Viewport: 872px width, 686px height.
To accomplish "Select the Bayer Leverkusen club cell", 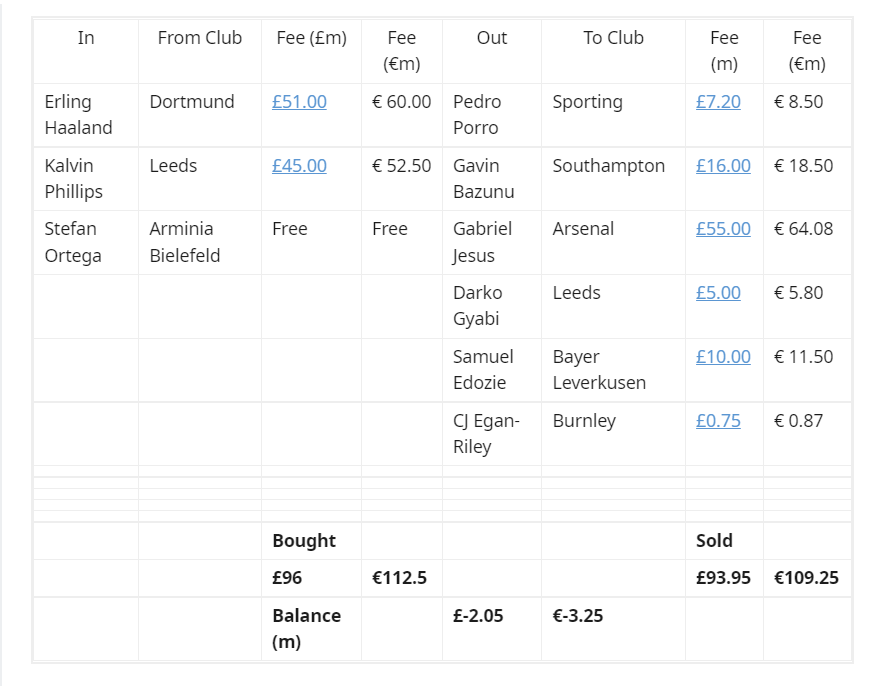I will tap(613, 370).
